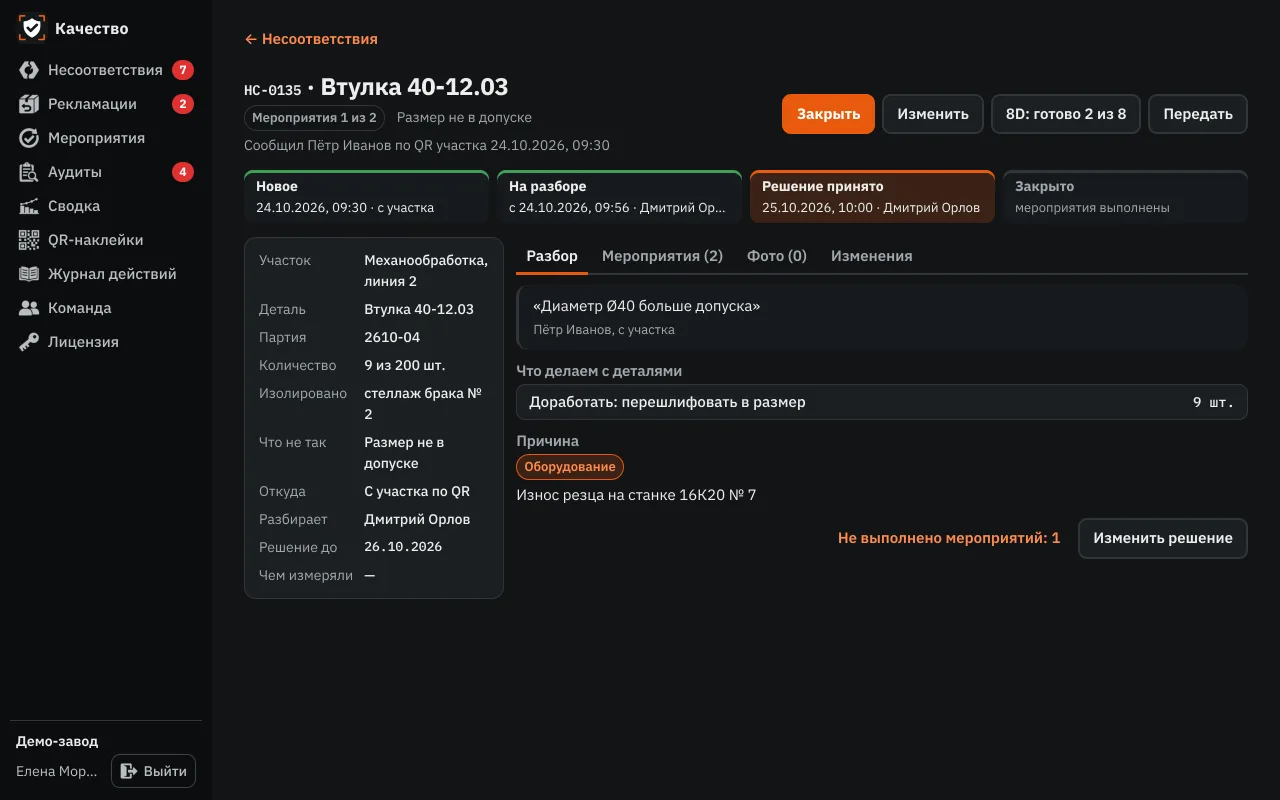Click the orange Закрыть button
The height and width of the screenshot is (800, 1280).
pyautogui.click(x=828, y=114)
